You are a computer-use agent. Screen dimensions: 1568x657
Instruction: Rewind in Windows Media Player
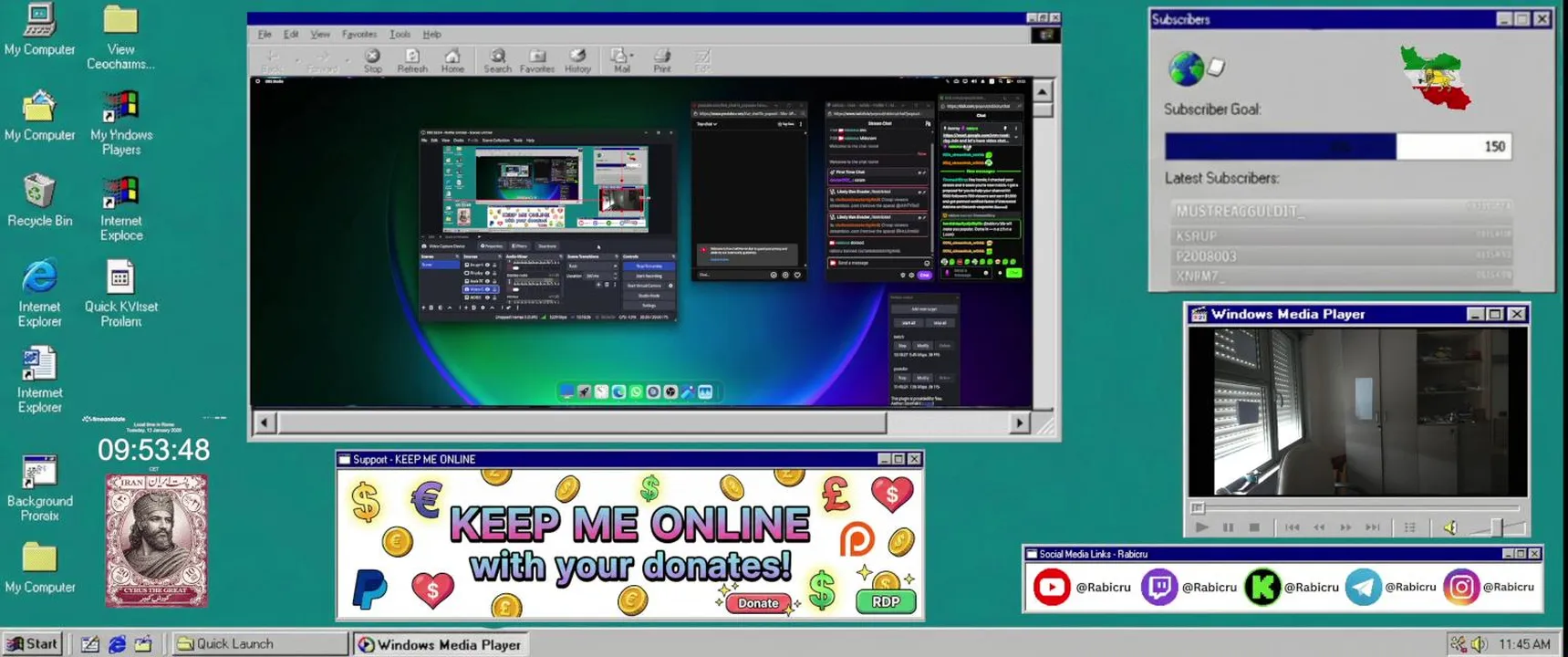coord(1319,527)
